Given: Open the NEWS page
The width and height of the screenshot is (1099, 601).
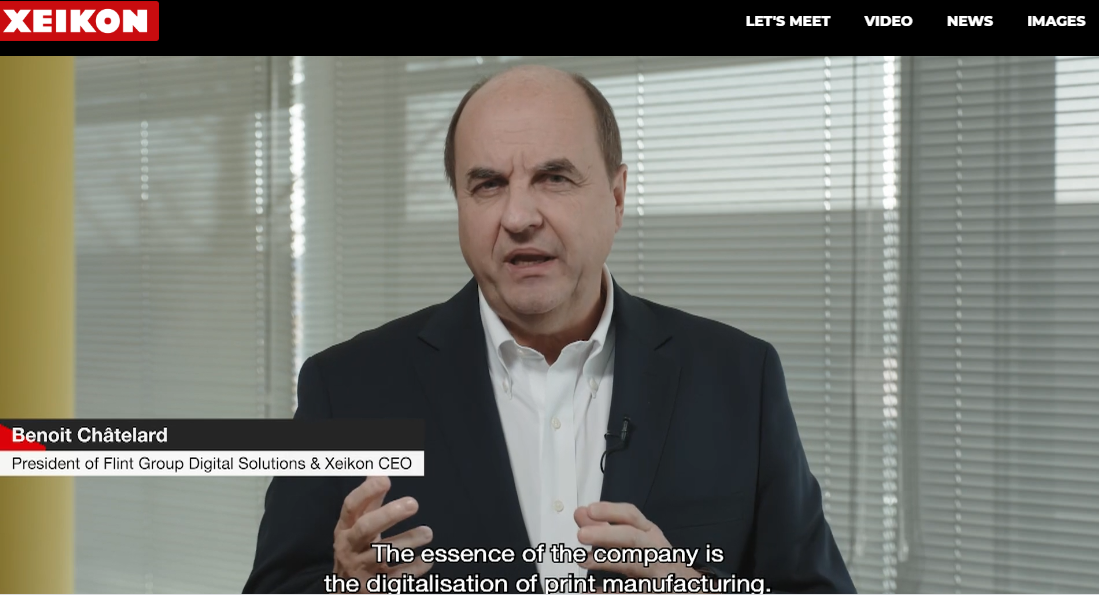Looking at the screenshot, I should coord(970,21).
